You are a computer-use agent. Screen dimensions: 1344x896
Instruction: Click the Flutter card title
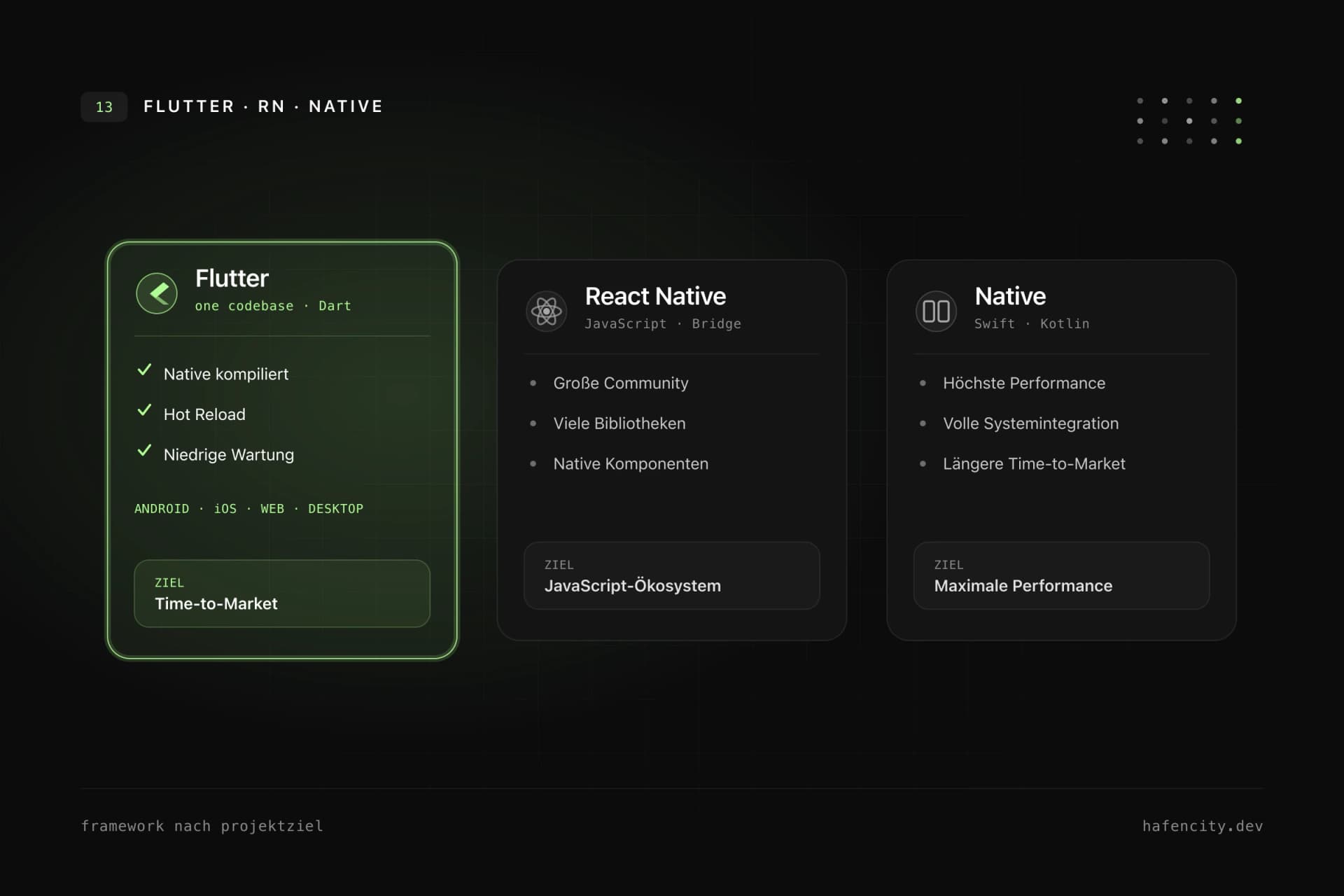[x=232, y=279]
